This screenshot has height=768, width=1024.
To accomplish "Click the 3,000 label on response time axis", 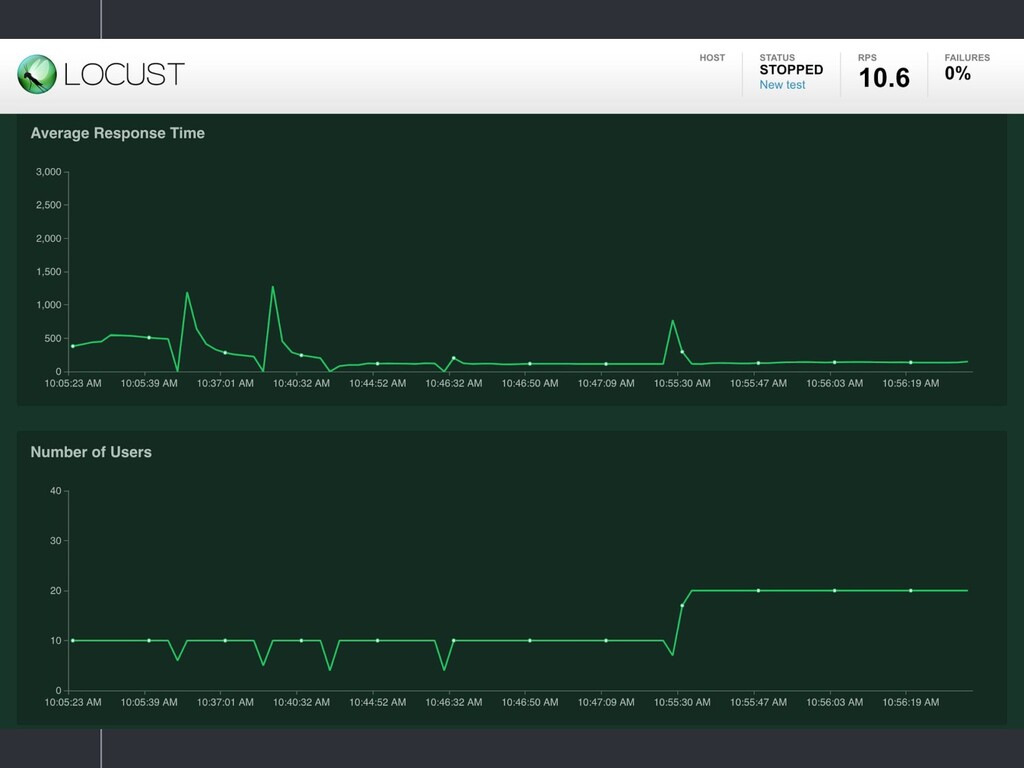I will click(x=48, y=172).
